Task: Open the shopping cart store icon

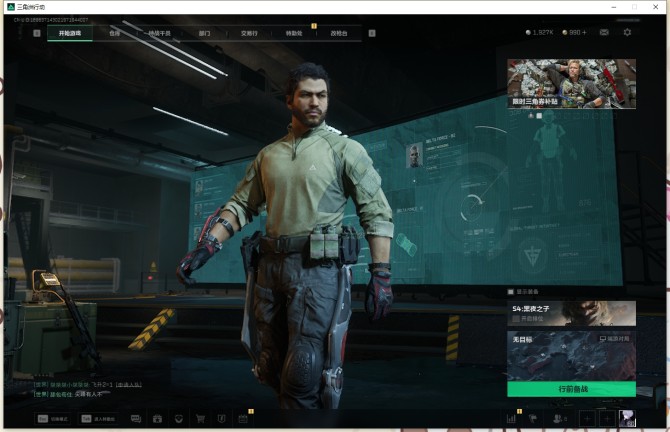Action: 200,419
